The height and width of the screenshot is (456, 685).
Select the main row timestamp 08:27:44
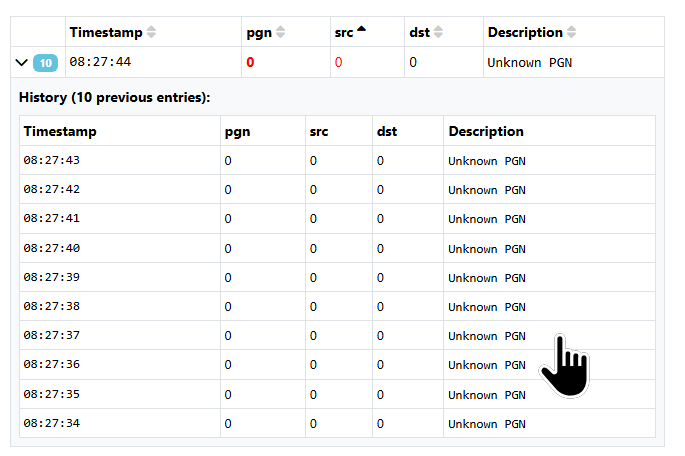click(x=100, y=62)
